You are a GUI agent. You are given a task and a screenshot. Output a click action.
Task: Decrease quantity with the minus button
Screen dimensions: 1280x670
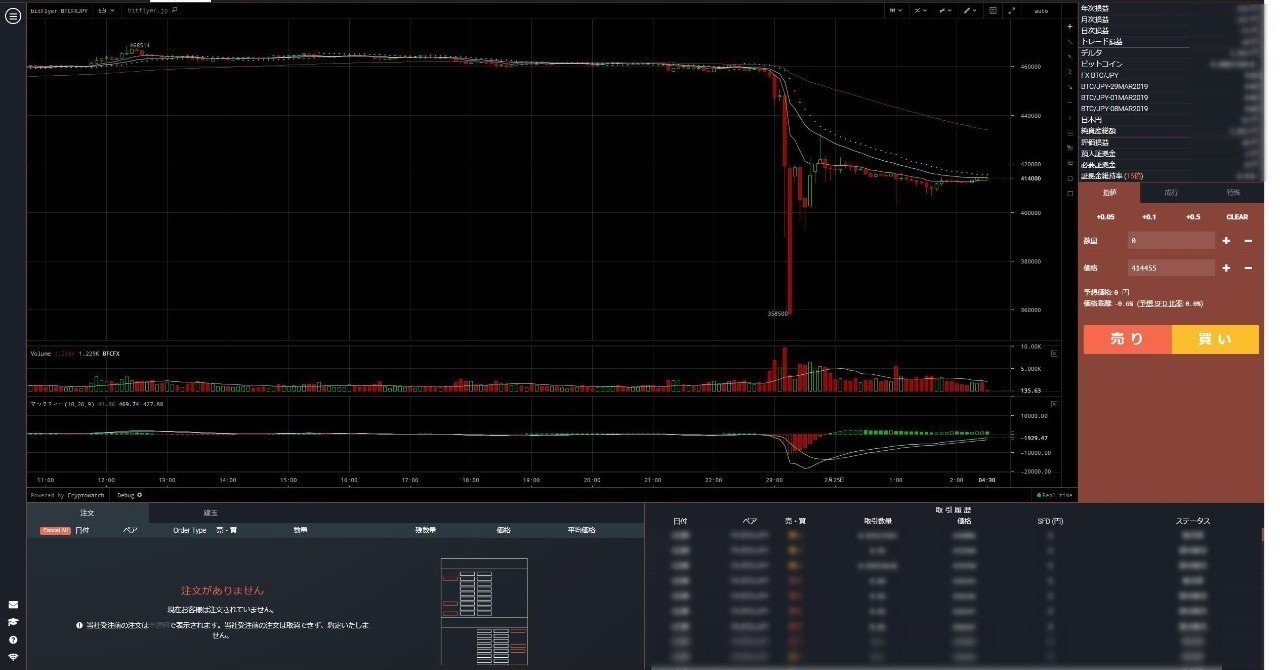(1248, 240)
